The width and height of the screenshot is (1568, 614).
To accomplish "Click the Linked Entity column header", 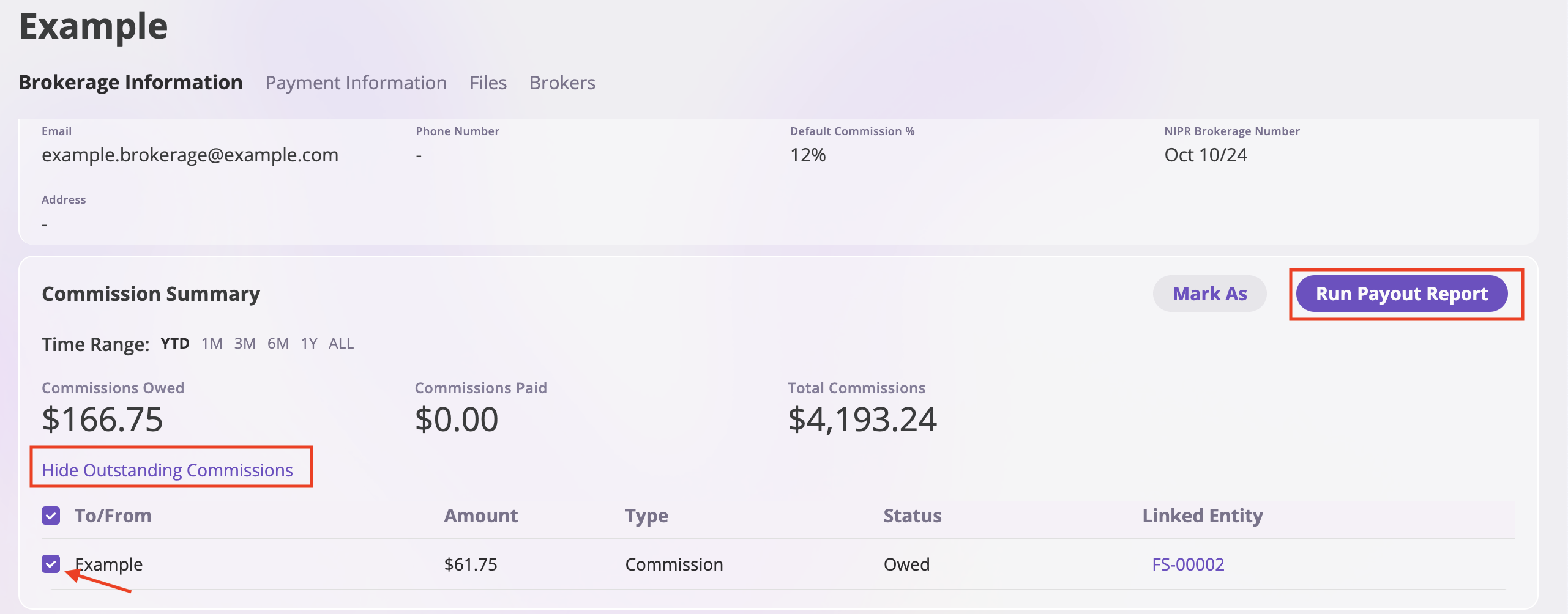I will click(x=1202, y=516).
